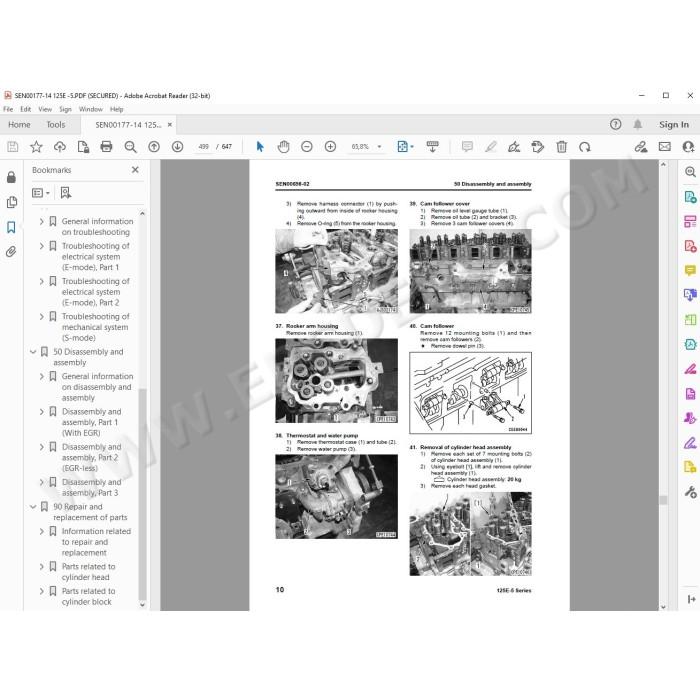
Task: Click the bookmarks panel scrollbar
Action: pos(142,493)
